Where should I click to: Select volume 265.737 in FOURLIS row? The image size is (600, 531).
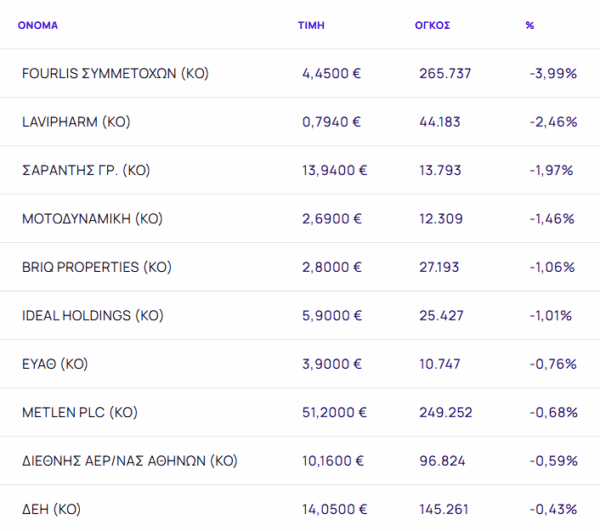point(445,73)
